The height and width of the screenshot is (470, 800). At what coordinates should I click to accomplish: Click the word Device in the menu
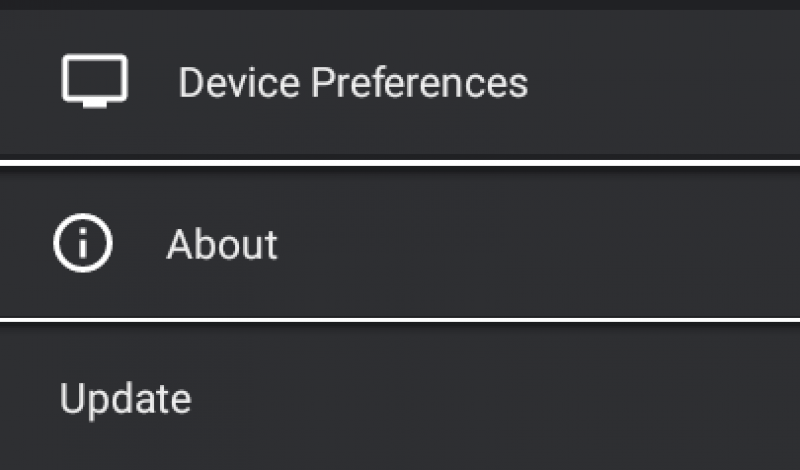(239, 82)
